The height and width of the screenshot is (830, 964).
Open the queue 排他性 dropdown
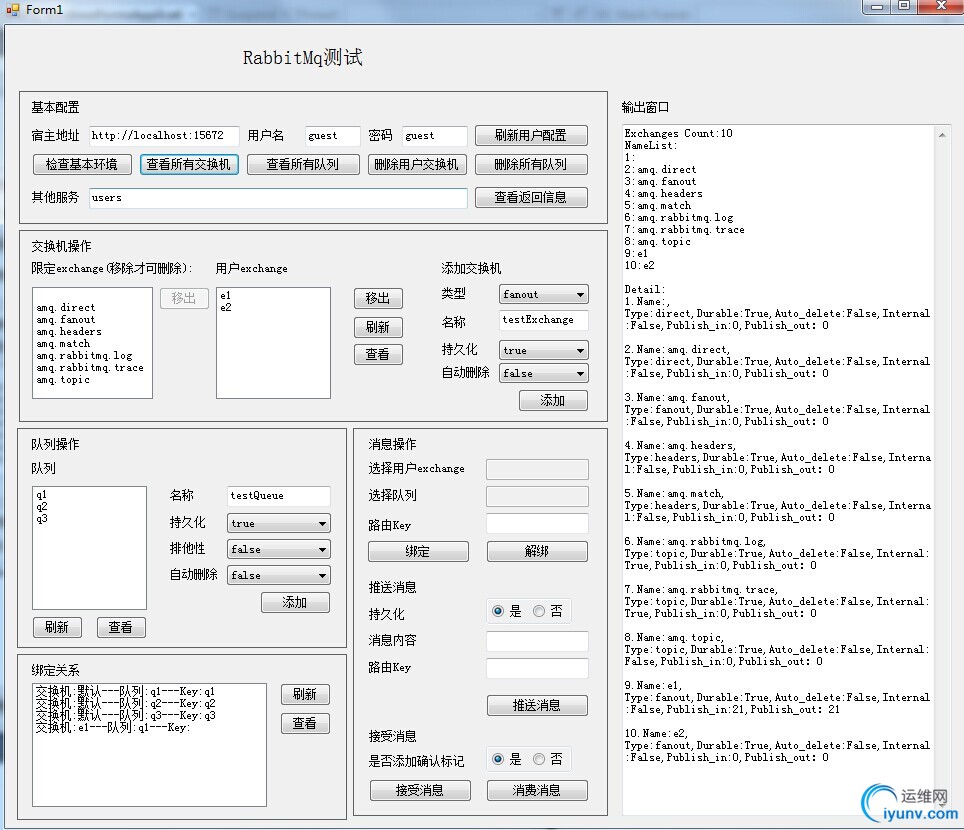coord(279,549)
